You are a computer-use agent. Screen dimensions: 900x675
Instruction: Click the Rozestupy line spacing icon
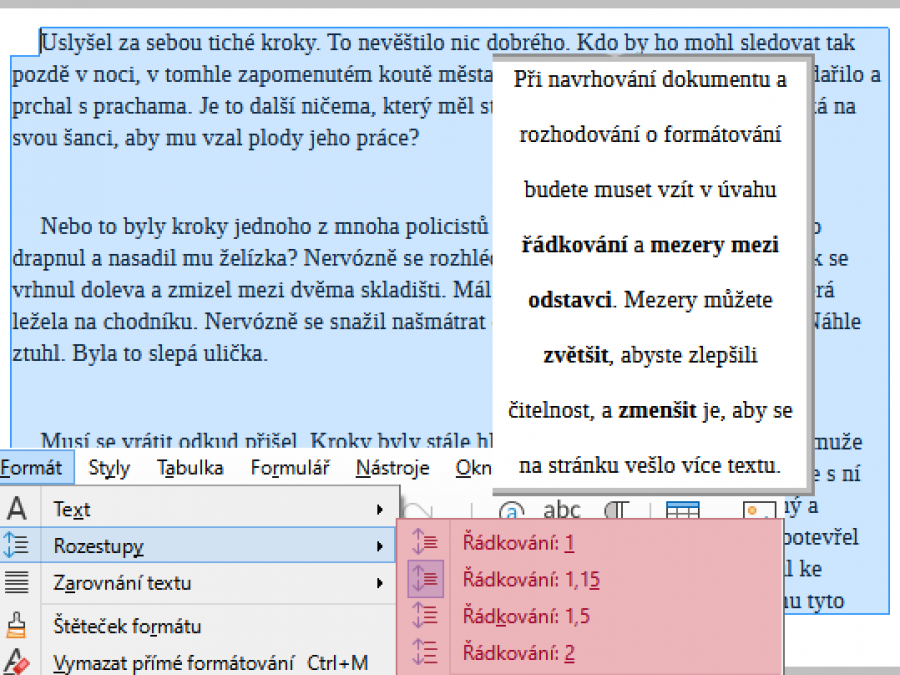pyautogui.click(x=16, y=545)
